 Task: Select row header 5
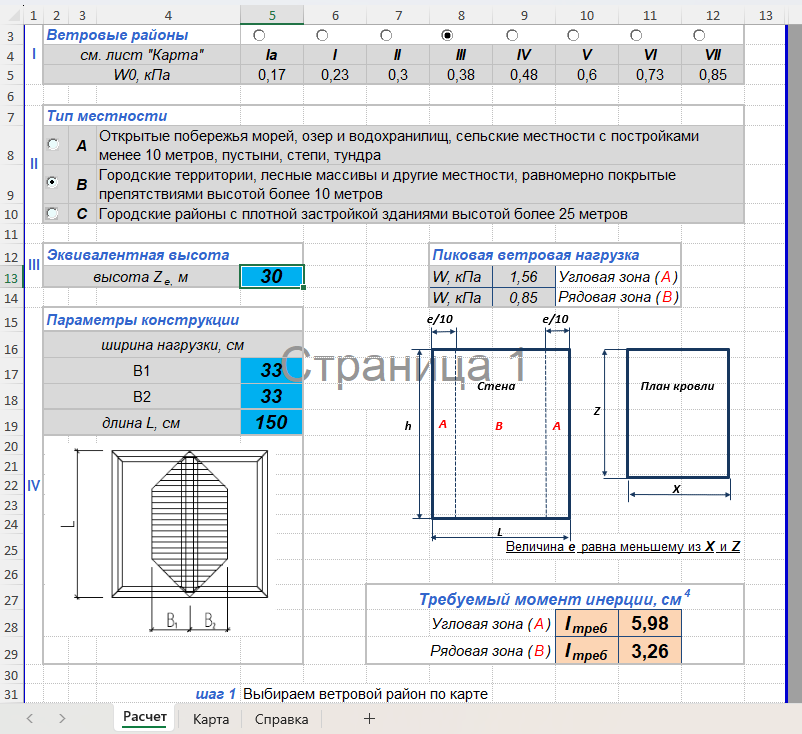(11, 75)
